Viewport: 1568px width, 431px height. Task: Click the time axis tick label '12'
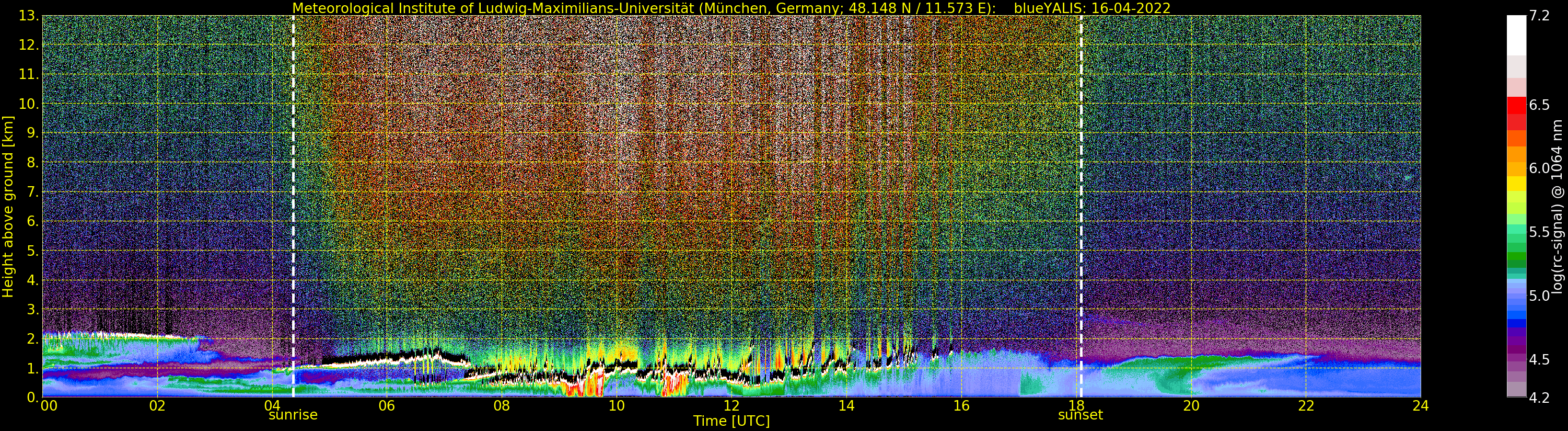tap(731, 405)
